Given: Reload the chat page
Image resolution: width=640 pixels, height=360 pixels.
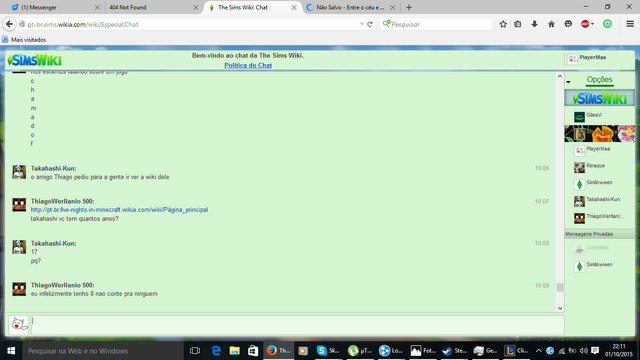Looking at the screenshot, I should coord(370,24).
